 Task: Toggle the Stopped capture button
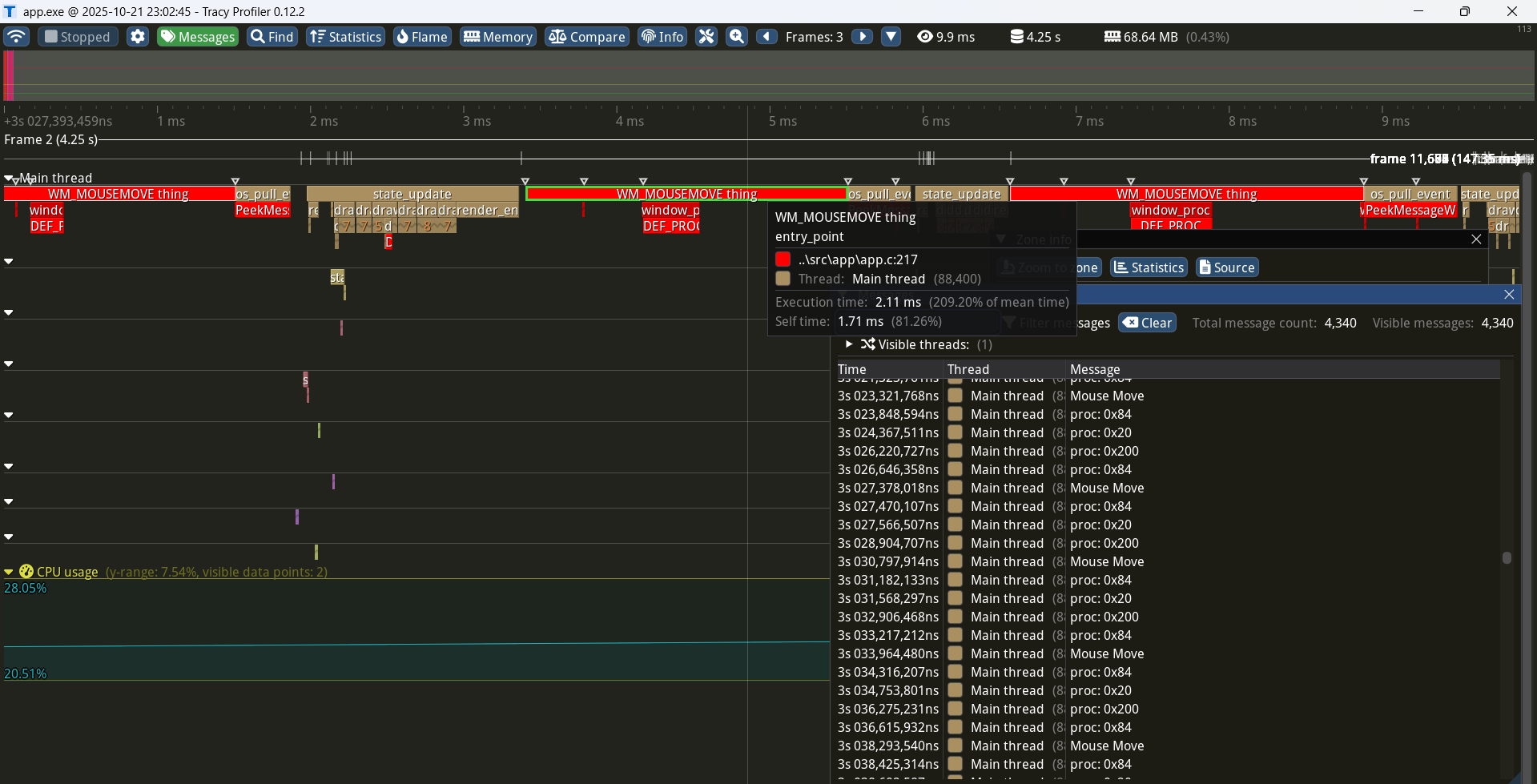[78, 37]
